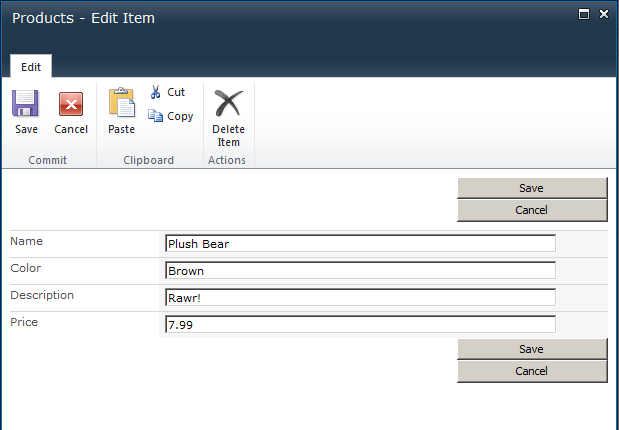Image resolution: width=619 pixels, height=430 pixels.
Task: Click the bottom Cancel button below the form
Action: pyautogui.click(x=532, y=371)
